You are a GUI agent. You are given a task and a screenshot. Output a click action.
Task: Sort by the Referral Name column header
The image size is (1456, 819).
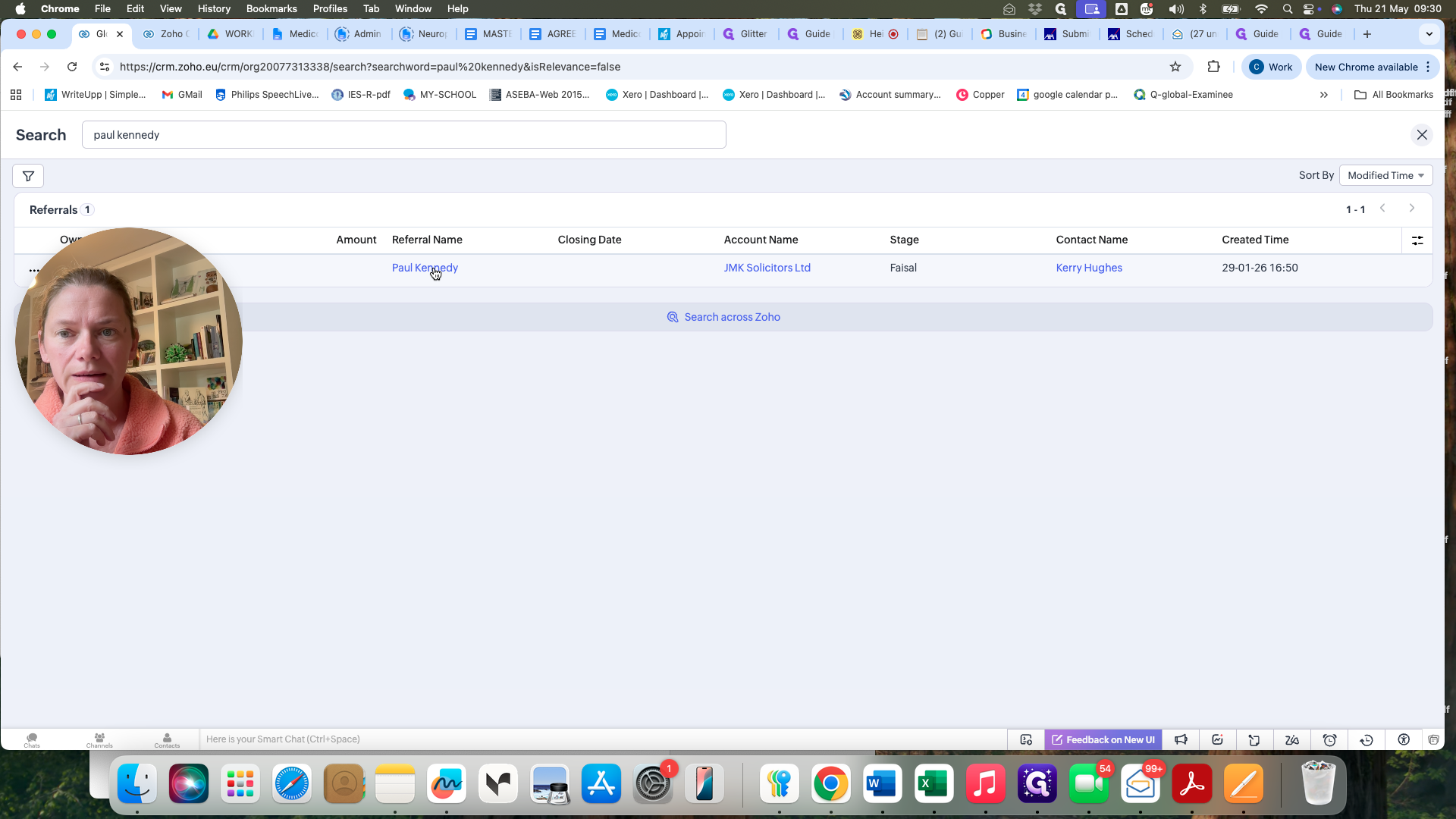427,240
